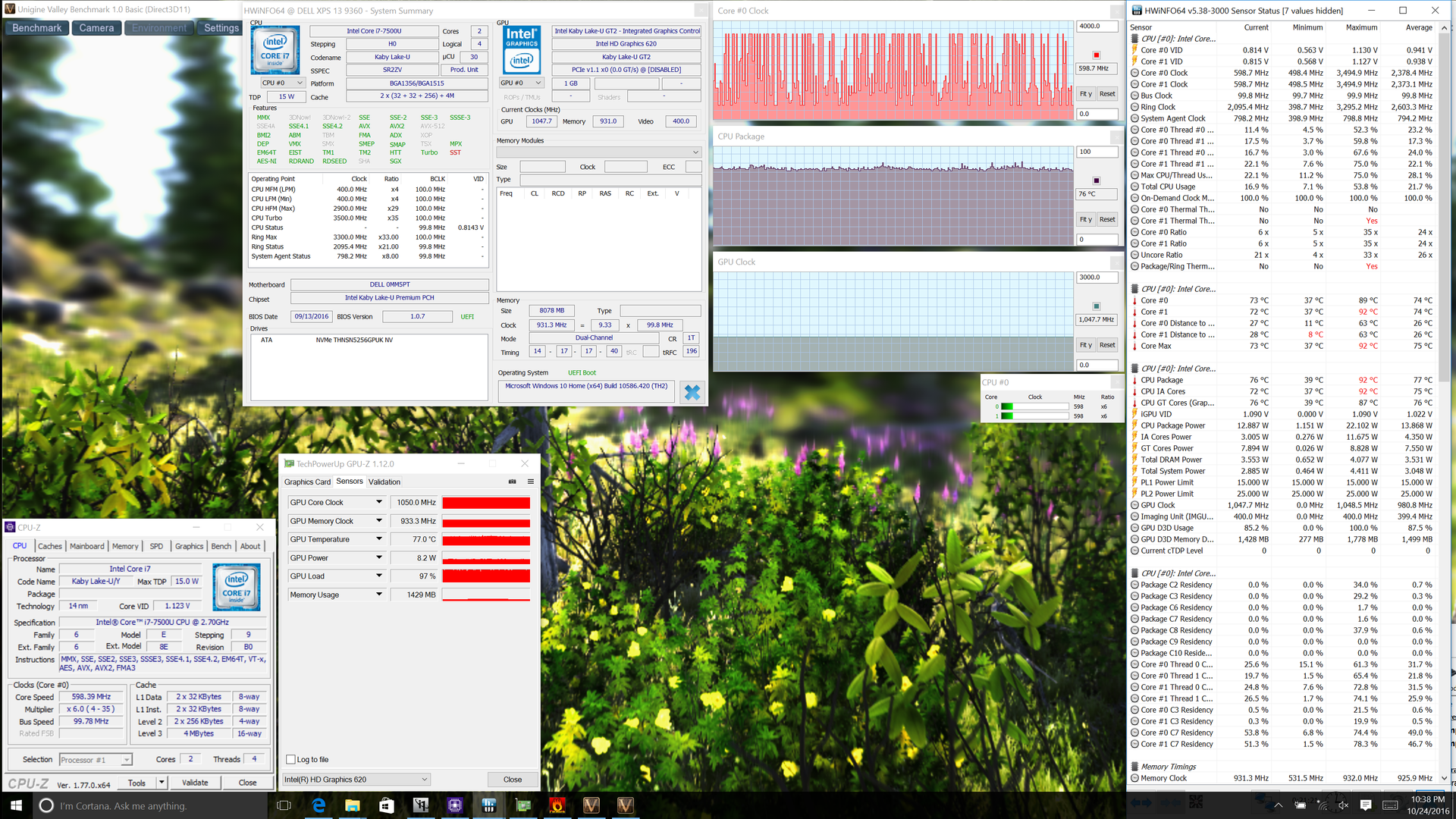The image size is (1456, 819).
Task: Switch to the Graphics Card tab in GPU-Z
Action: pyautogui.click(x=307, y=482)
